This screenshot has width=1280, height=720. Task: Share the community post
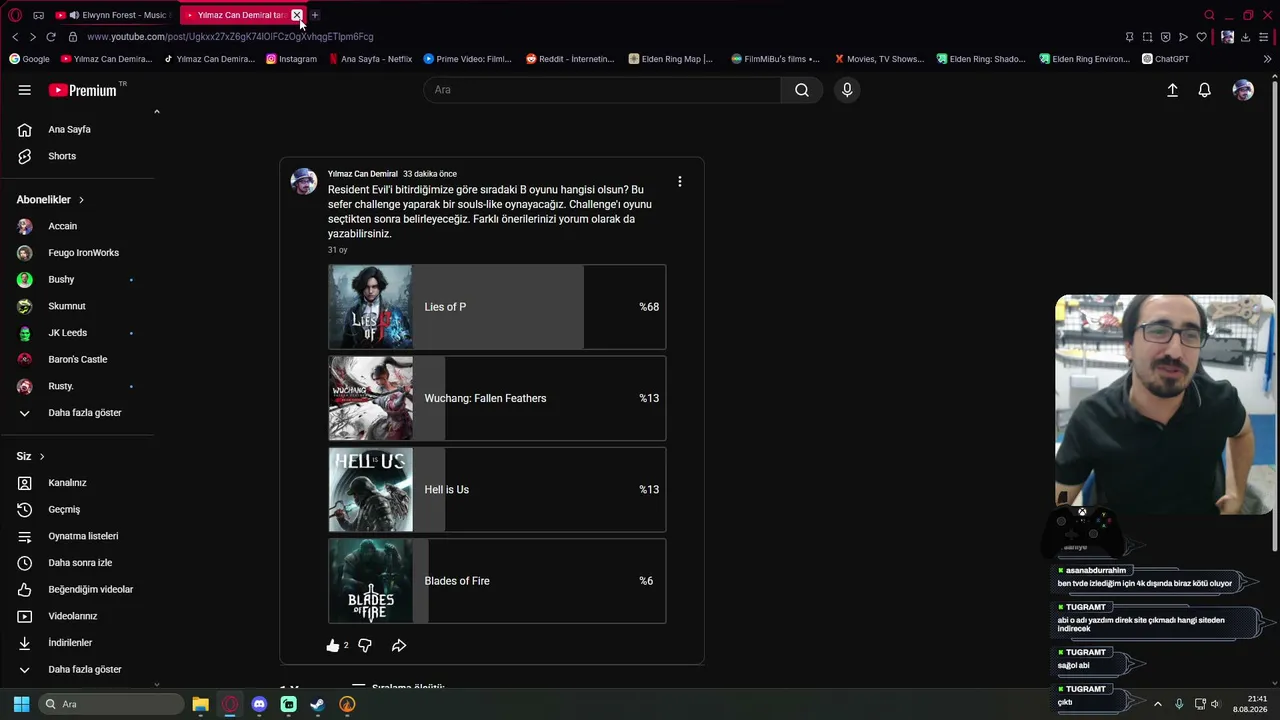pyautogui.click(x=399, y=646)
